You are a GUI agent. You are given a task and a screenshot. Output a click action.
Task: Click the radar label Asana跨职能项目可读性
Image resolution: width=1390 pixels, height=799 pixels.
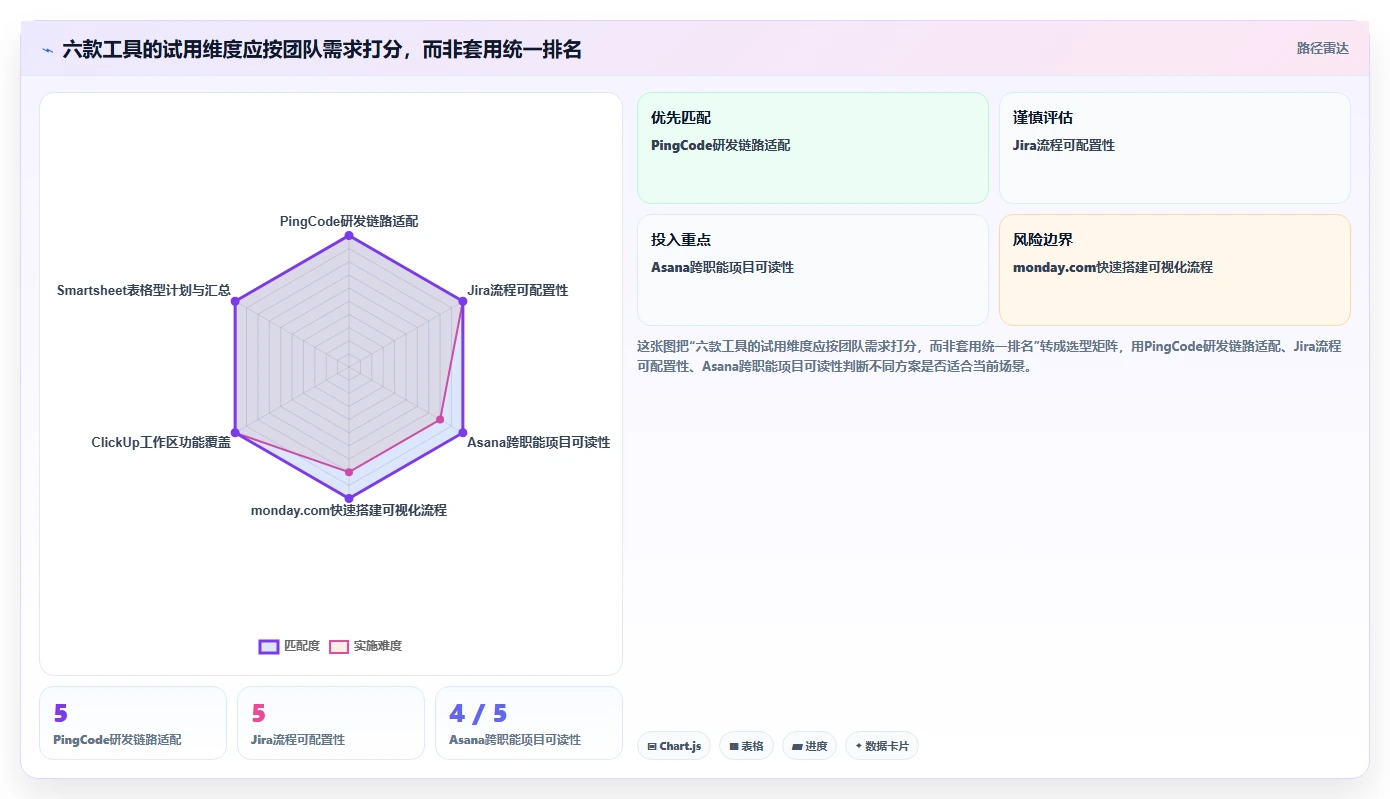538,442
